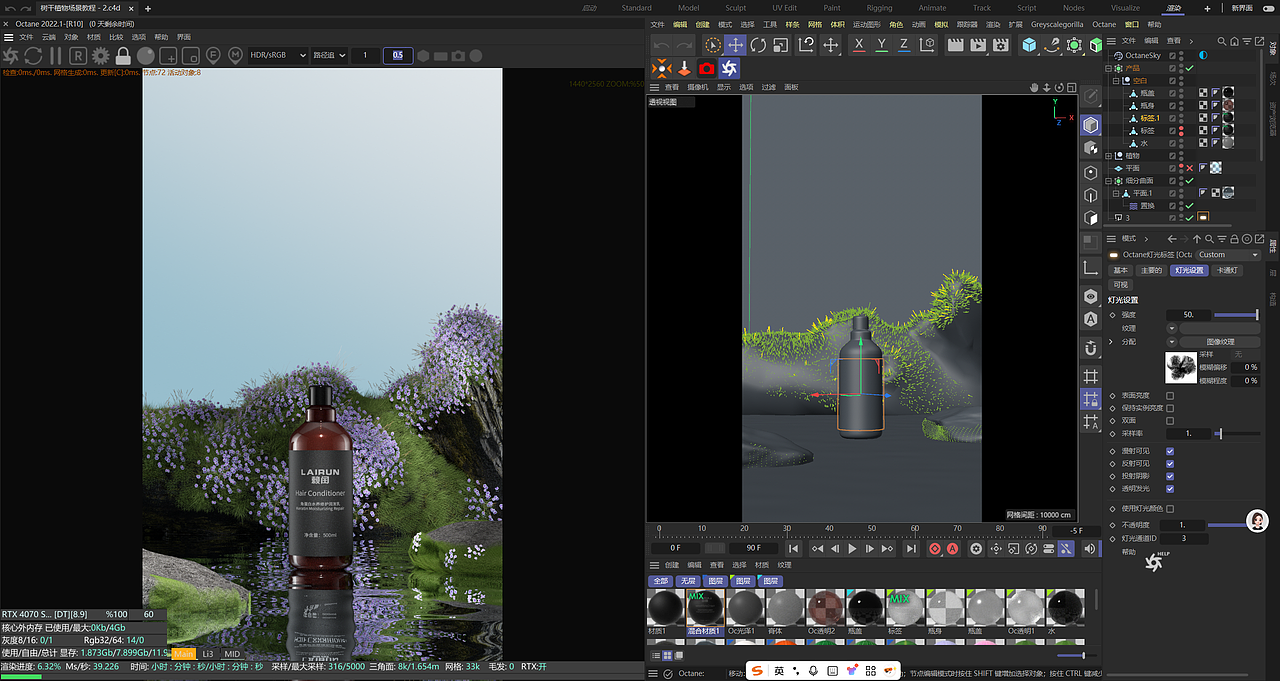The image size is (1280, 681).
Task: Toggle Z axis lock
Action: pos(904,45)
